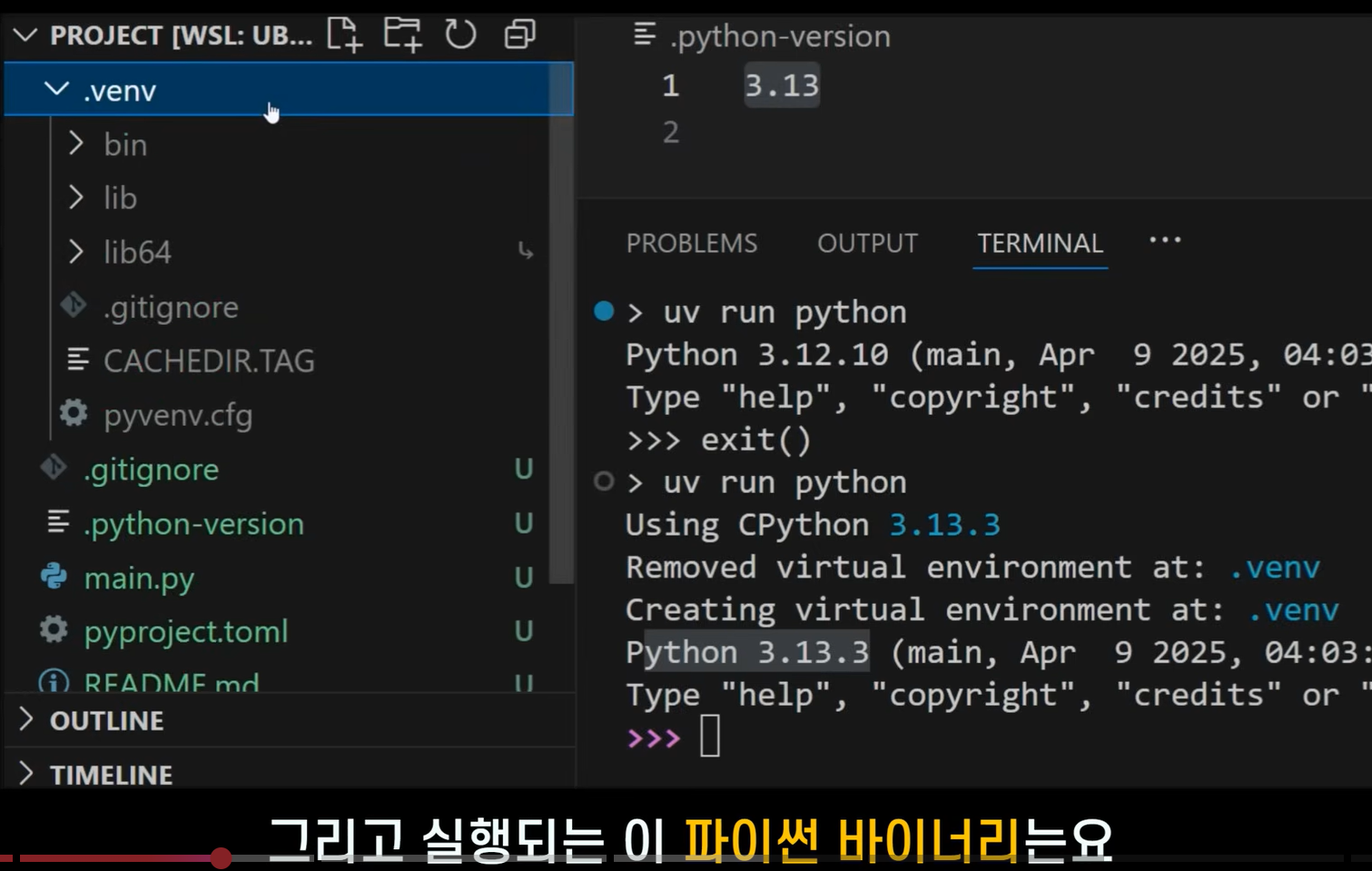Click the gear icon beside pyvenv.cfg

pyautogui.click(x=72, y=413)
